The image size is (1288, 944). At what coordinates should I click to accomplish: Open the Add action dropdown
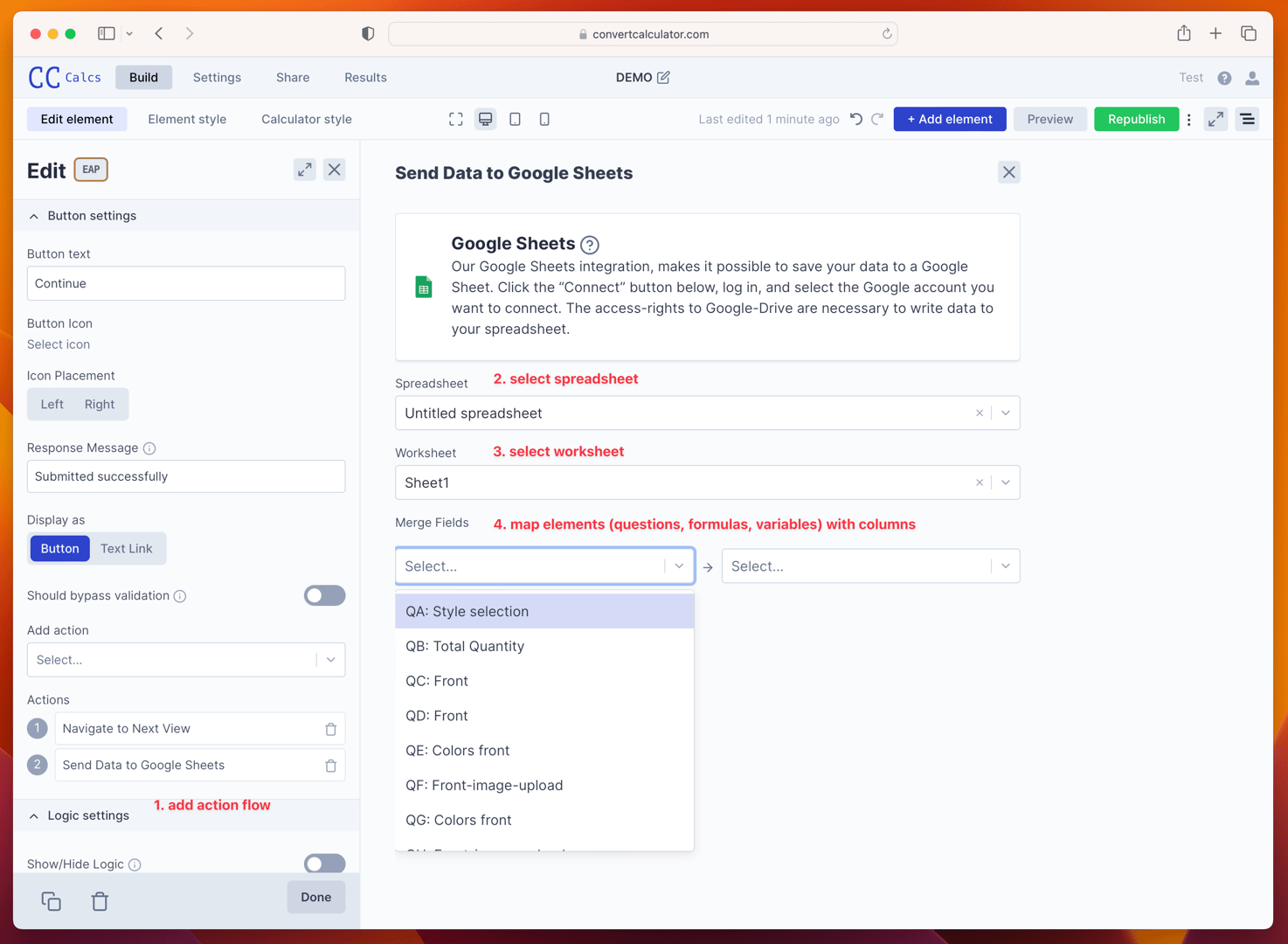pos(186,660)
